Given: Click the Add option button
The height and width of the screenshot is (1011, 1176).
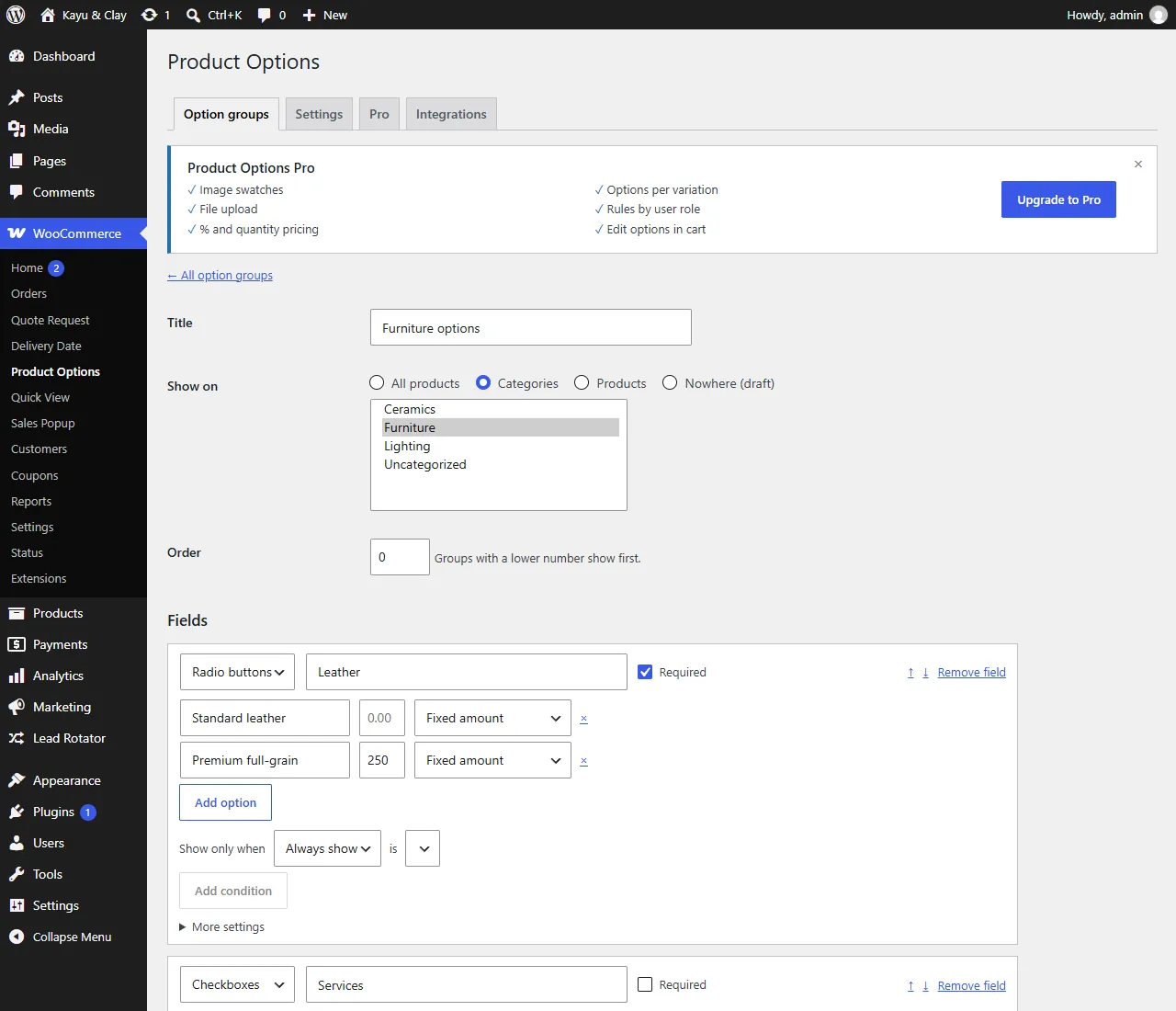Looking at the screenshot, I should pyautogui.click(x=225, y=802).
